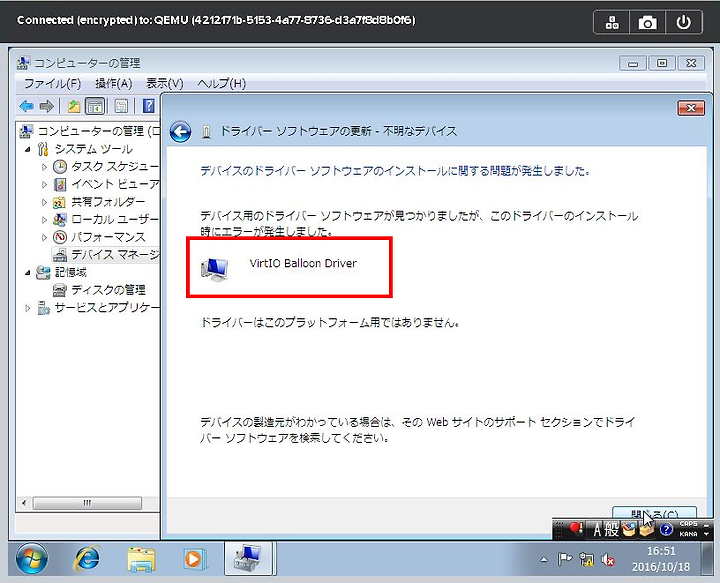This screenshot has width=720, height=583.
Task: Click the noVNC Ctrl-Alt-Del send icon
Action: [612, 22]
